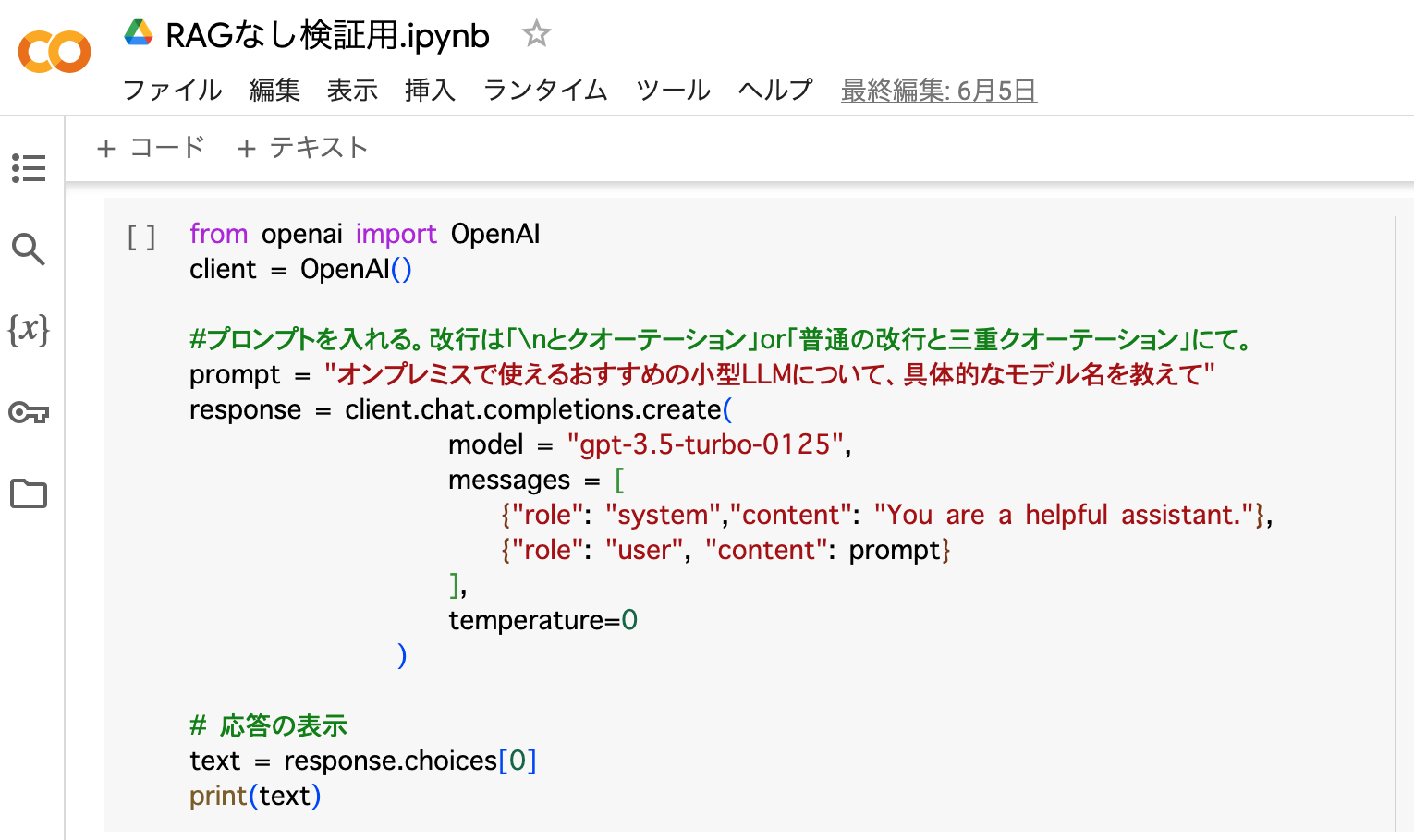Screen dimensions: 1414x840
Task: Add a new code cell with + コード
Action: [x=151, y=148]
